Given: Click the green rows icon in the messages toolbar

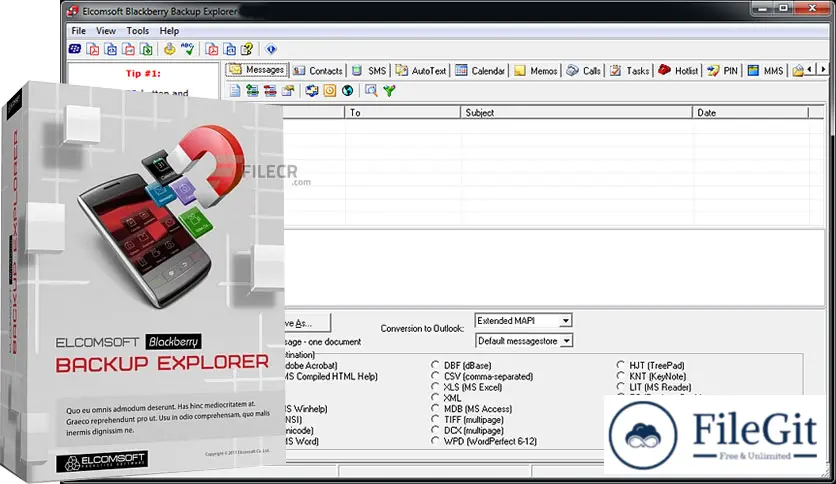Looking at the screenshot, I should [252, 91].
